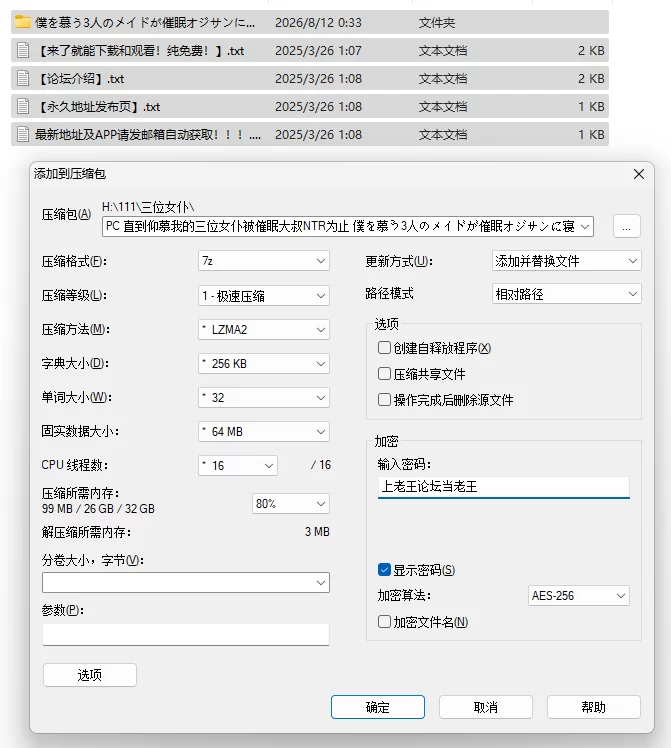
Task: Open the 字典大小 256 KB dropdown
Action: pos(264,364)
